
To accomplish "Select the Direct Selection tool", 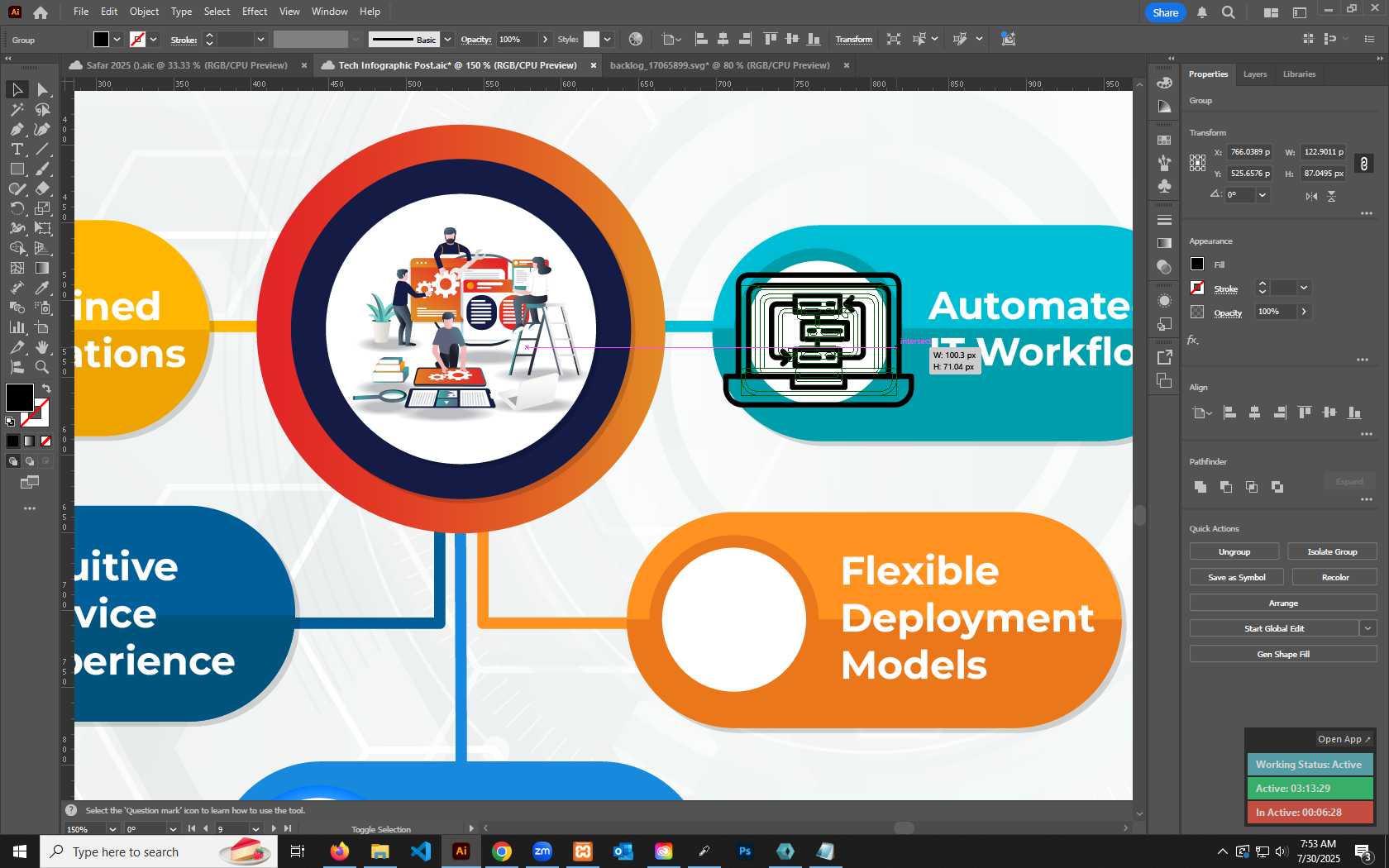I will 43,89.
